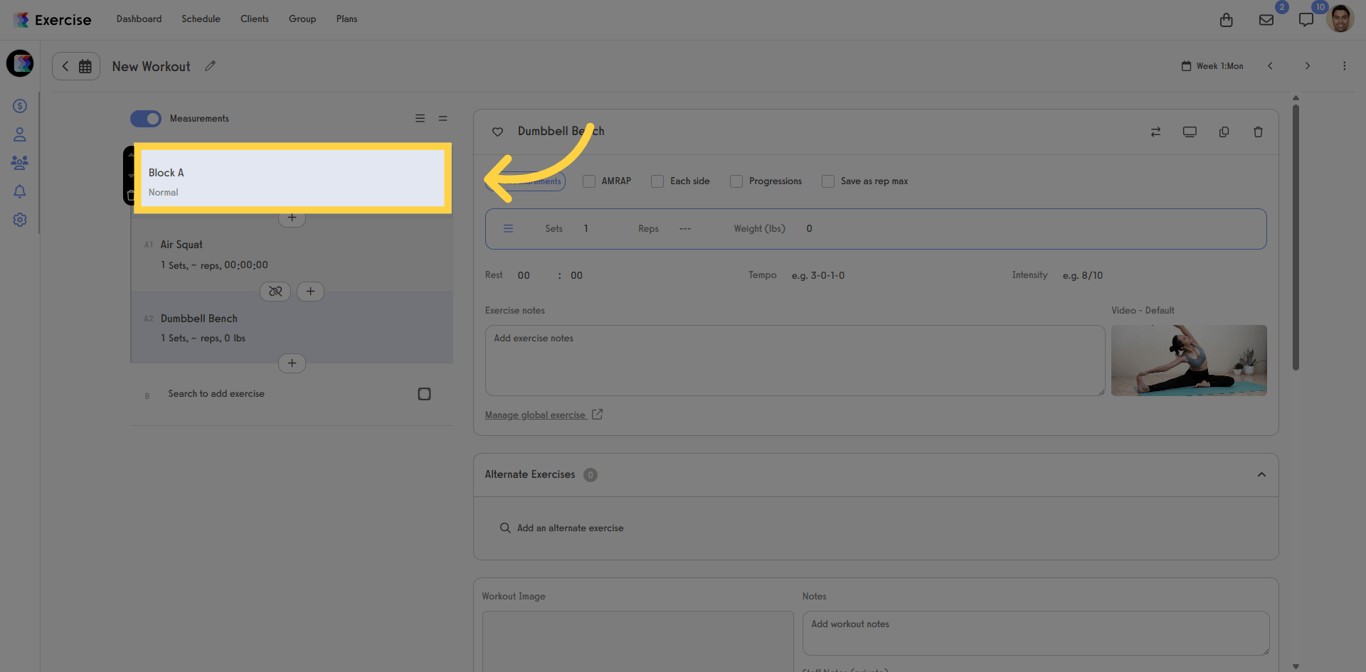
Task: Open the Group menu
Action: tap(302, 19)
